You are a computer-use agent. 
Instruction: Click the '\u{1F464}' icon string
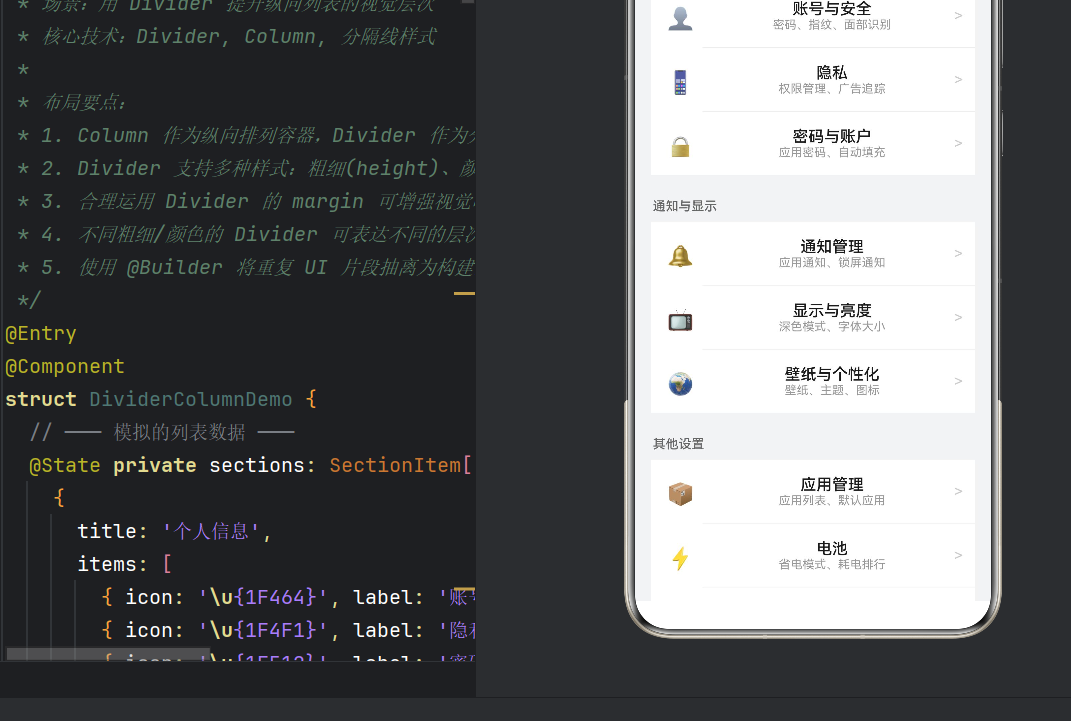tap(263, 597)
